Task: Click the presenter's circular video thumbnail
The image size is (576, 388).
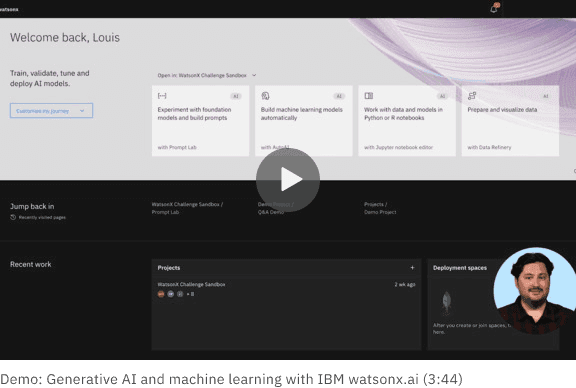Action: pyautogui.click(x=534, y=291)
